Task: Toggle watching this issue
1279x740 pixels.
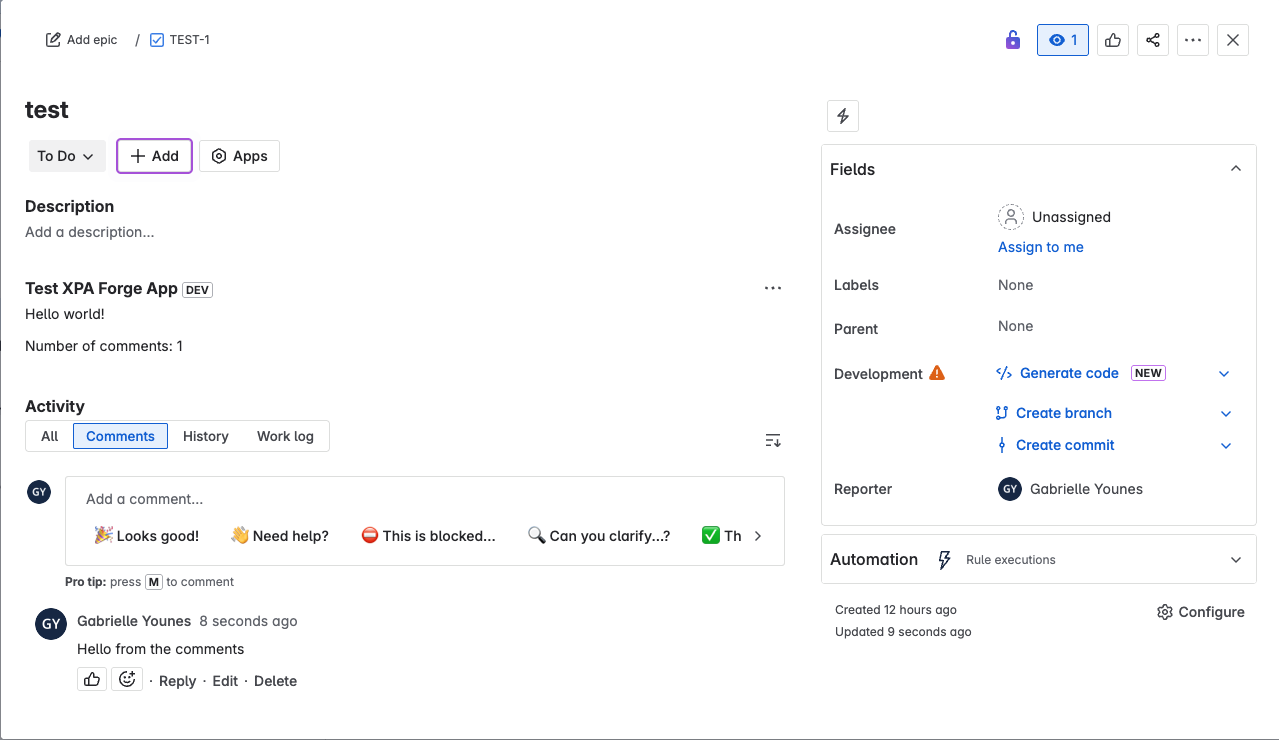Action: coord(1062,39)
